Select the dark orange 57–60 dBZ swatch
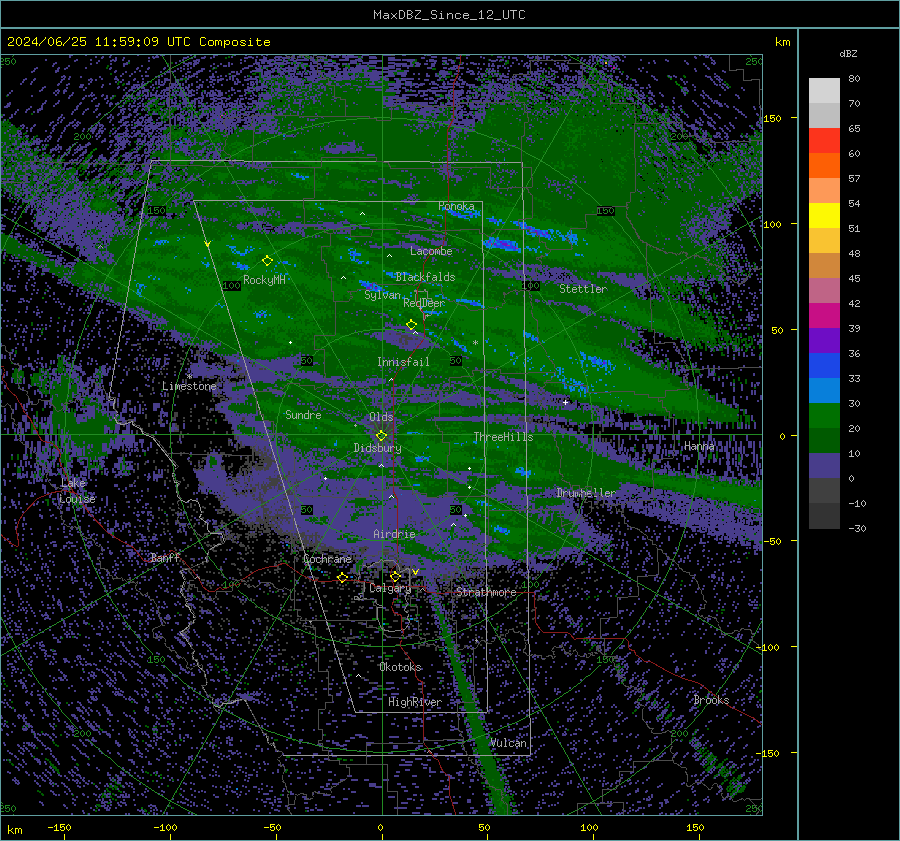 pyautogui.click(x=824, y=166)
